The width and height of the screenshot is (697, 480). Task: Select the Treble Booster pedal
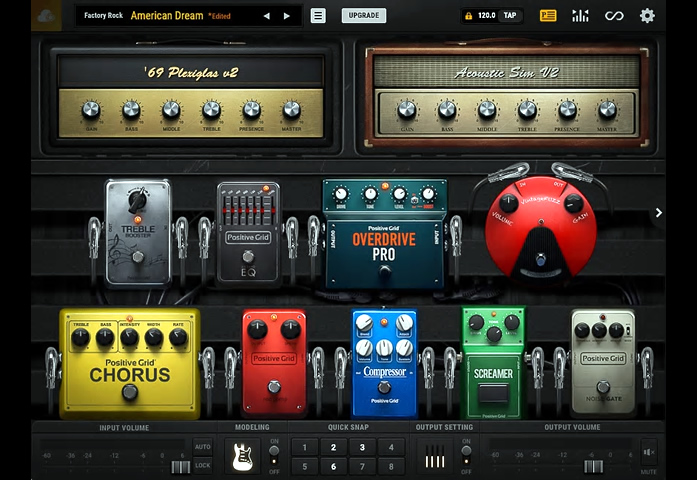[x=138, y=232]
